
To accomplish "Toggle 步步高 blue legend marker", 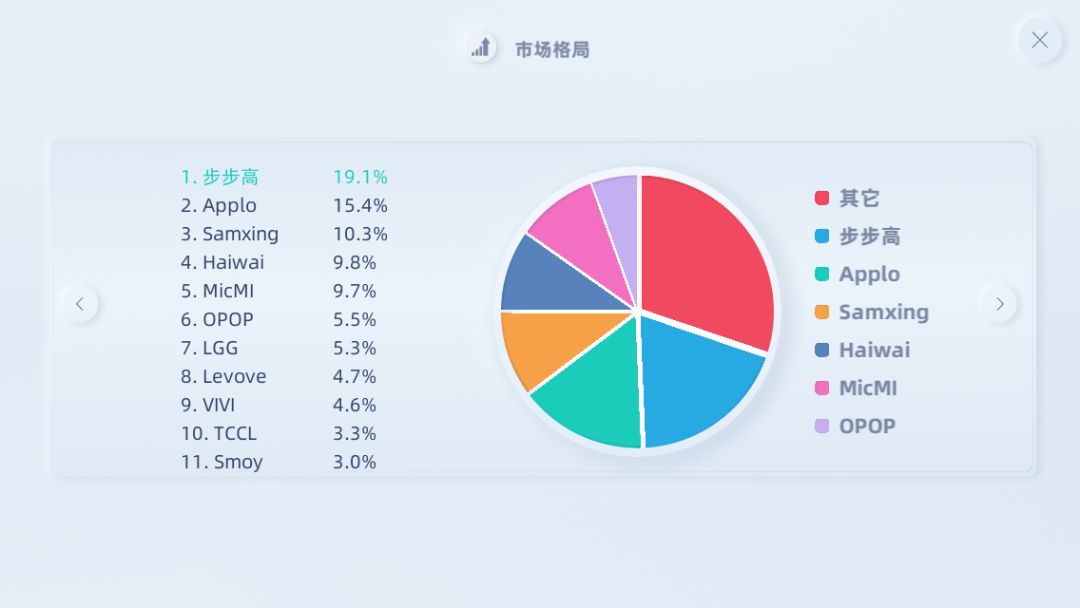I will click(822, 236).
